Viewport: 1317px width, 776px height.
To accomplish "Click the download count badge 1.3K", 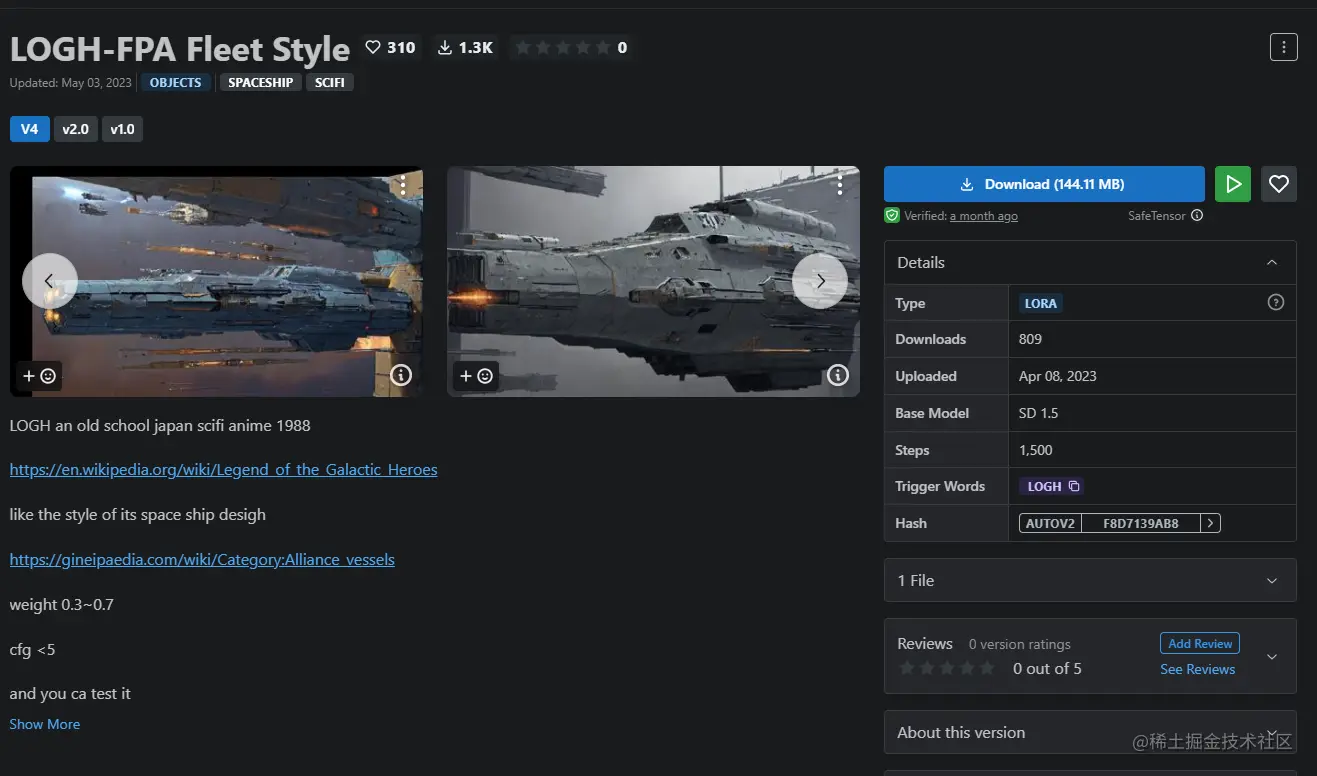I will 466,47.
